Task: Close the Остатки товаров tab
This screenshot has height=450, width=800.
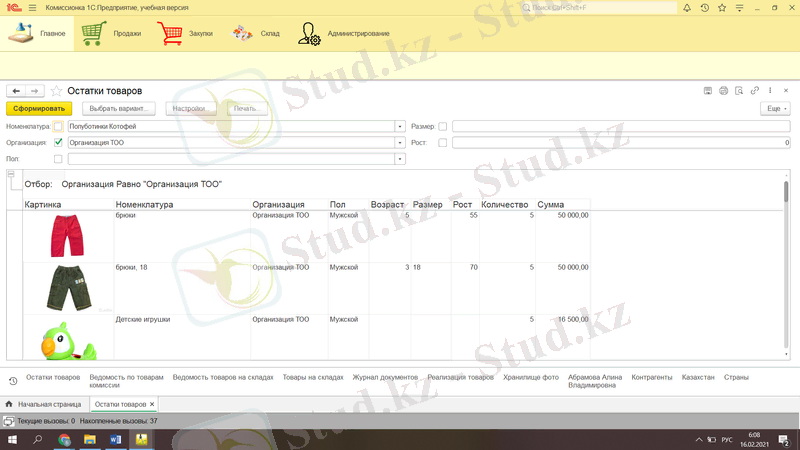Action: [x=152, y=404]
